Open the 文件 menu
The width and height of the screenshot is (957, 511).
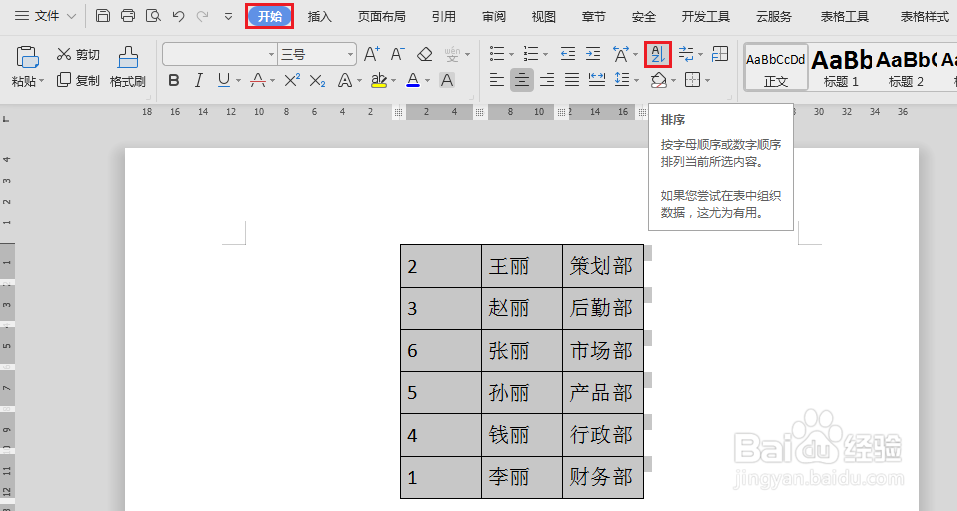click(46, 16)
